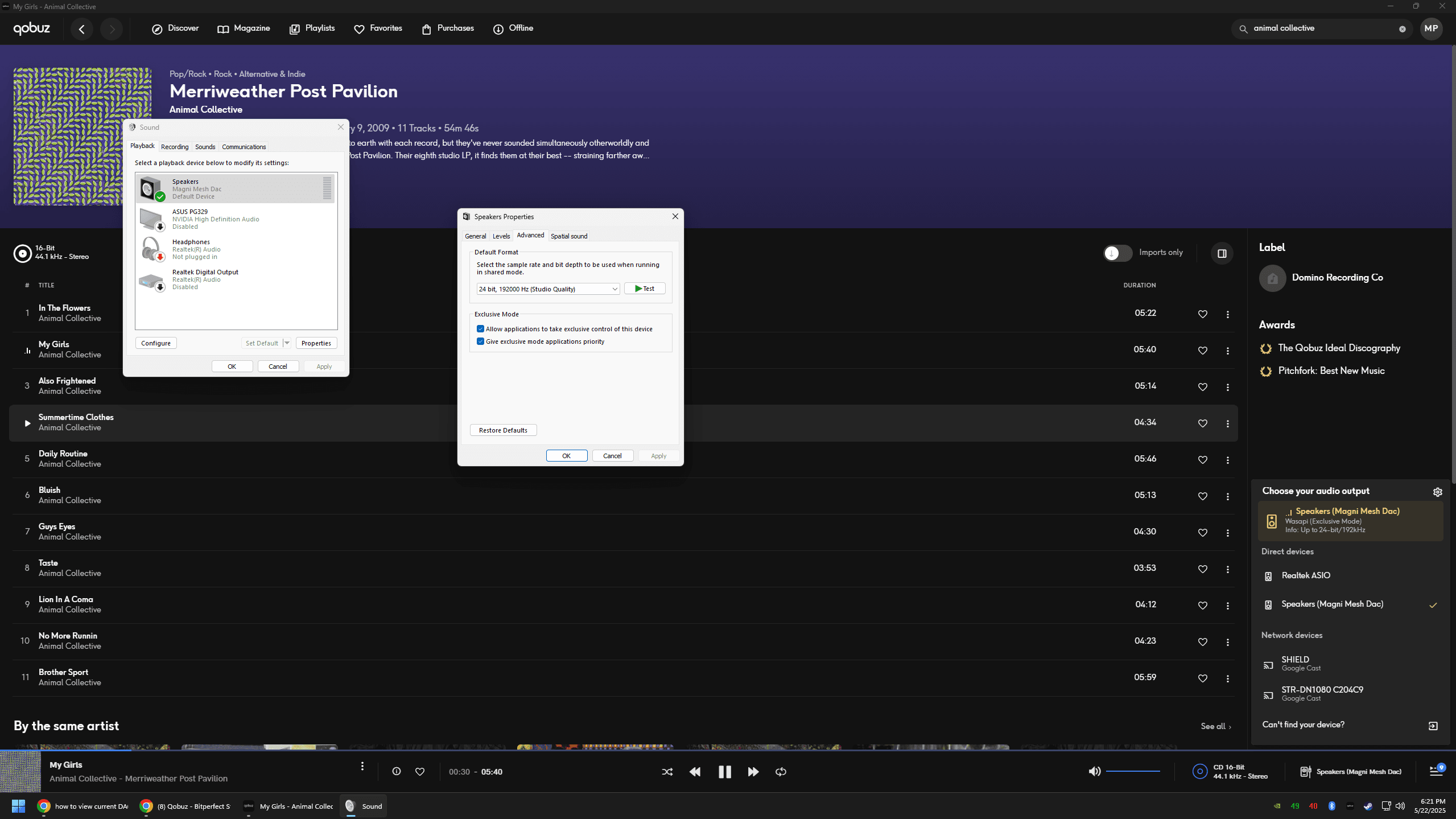Favorite the track In The Flowers
The image size is (1456, 819).
pos(1202,314)
